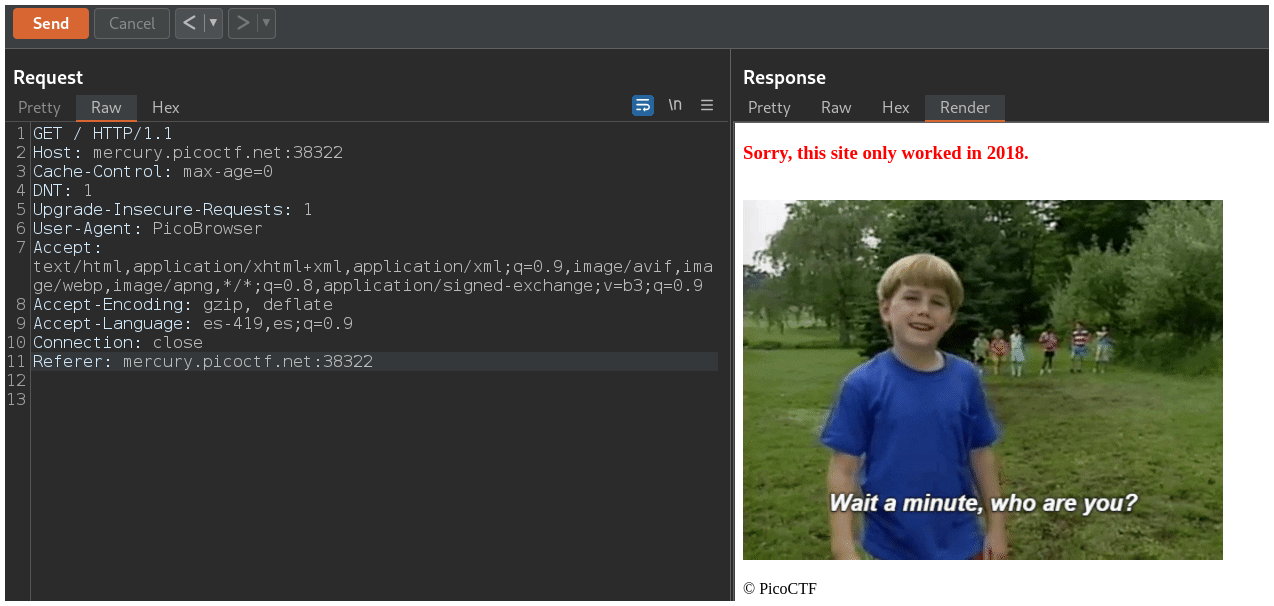Go back to previous request in history
This screenshot has height=606, width=1274.
pyautogui.click(x=189, y=23)
